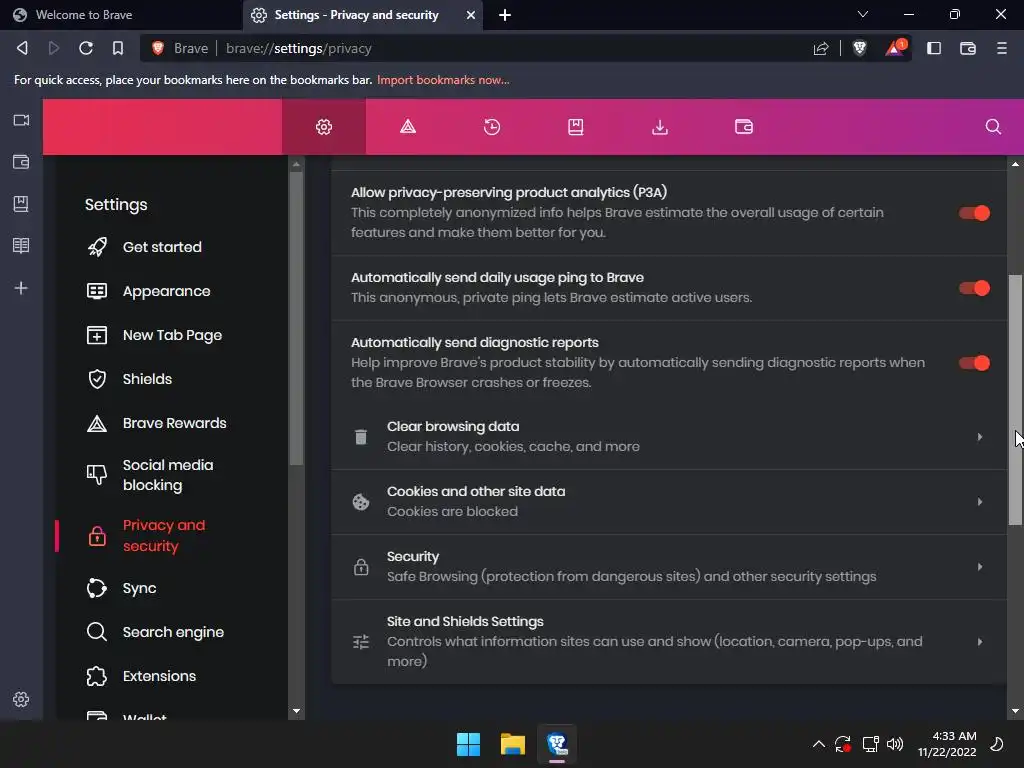Disable automatically send diagnostic reports toggle
Screen dimensions: 1024x768
tap(974, 363)
